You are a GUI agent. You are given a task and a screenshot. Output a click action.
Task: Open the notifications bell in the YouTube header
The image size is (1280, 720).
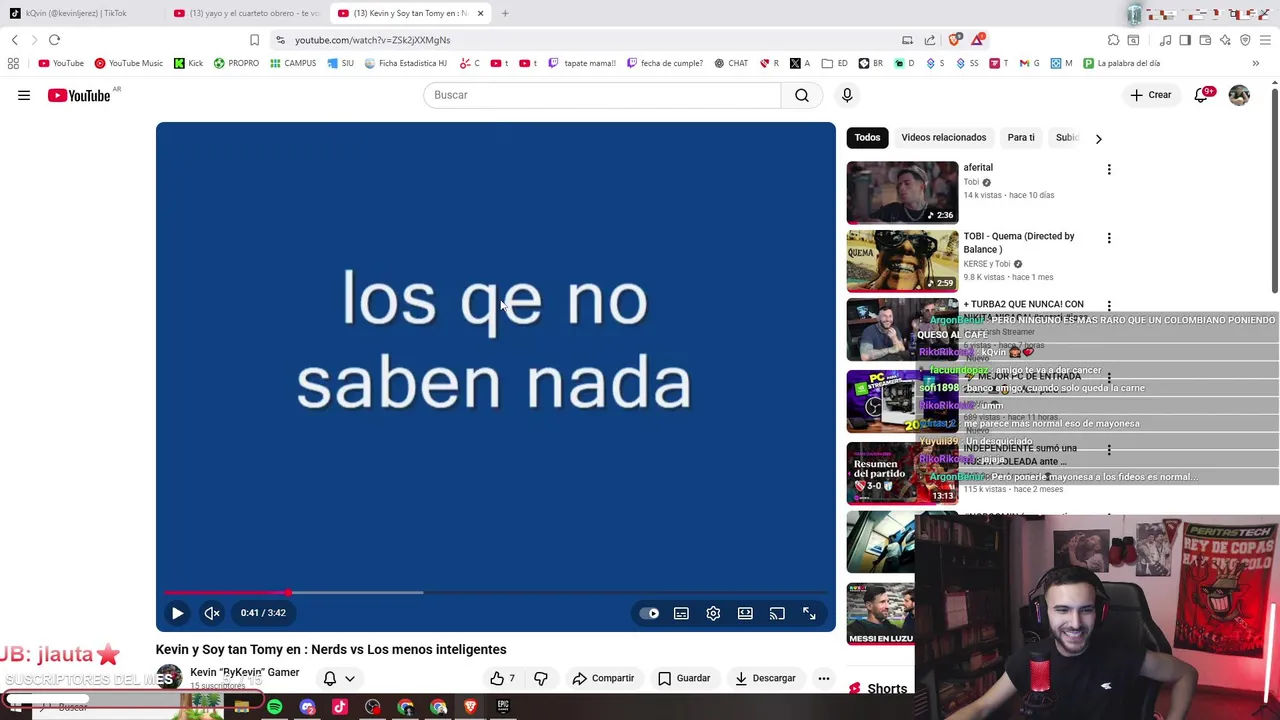tap(1202, 95)
